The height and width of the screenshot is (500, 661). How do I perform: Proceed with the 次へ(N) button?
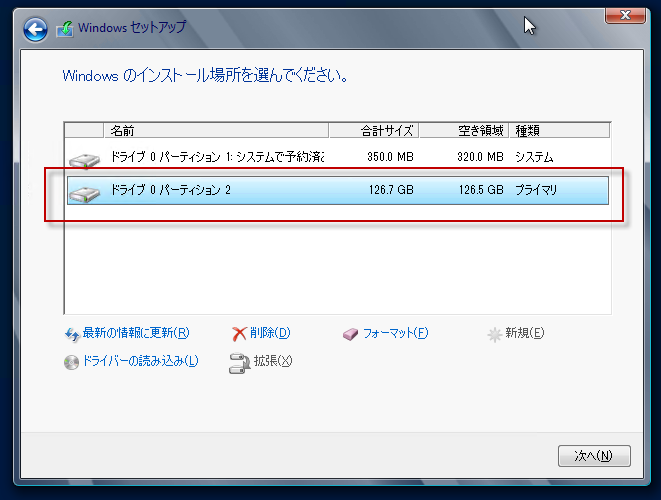594,456
